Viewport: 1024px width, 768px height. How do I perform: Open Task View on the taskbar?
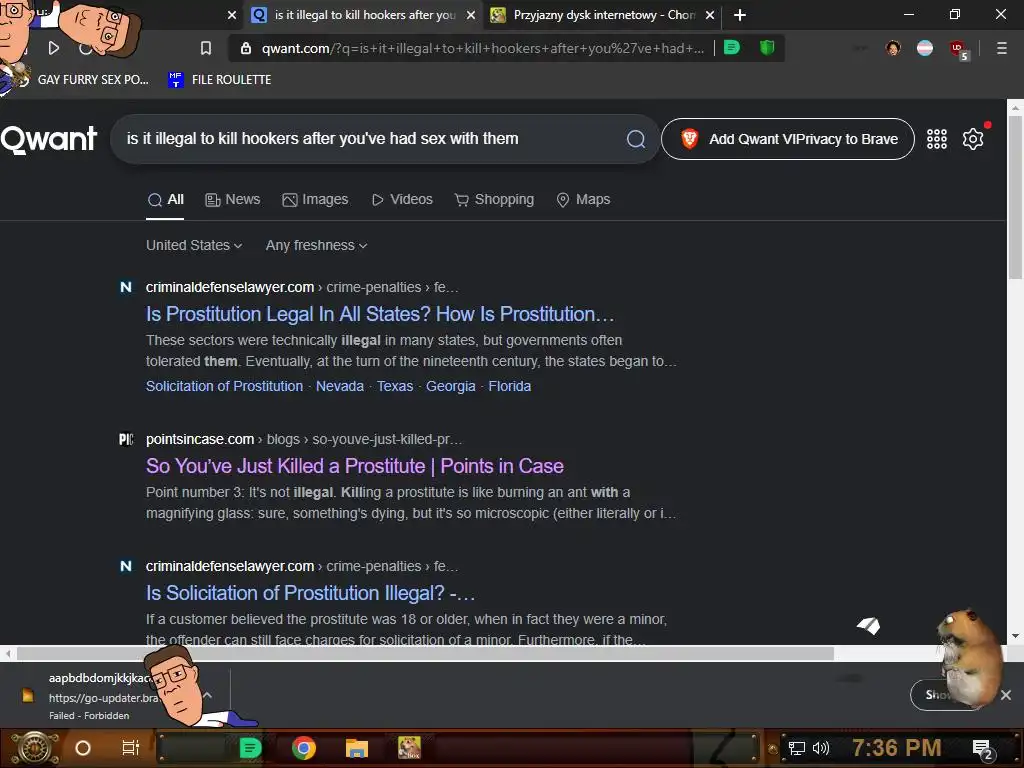[131, 748]
